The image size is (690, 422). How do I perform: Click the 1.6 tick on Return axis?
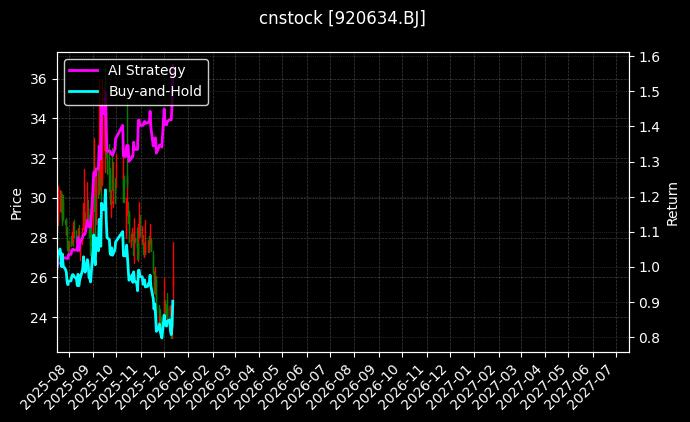click(x=648, y=57)
